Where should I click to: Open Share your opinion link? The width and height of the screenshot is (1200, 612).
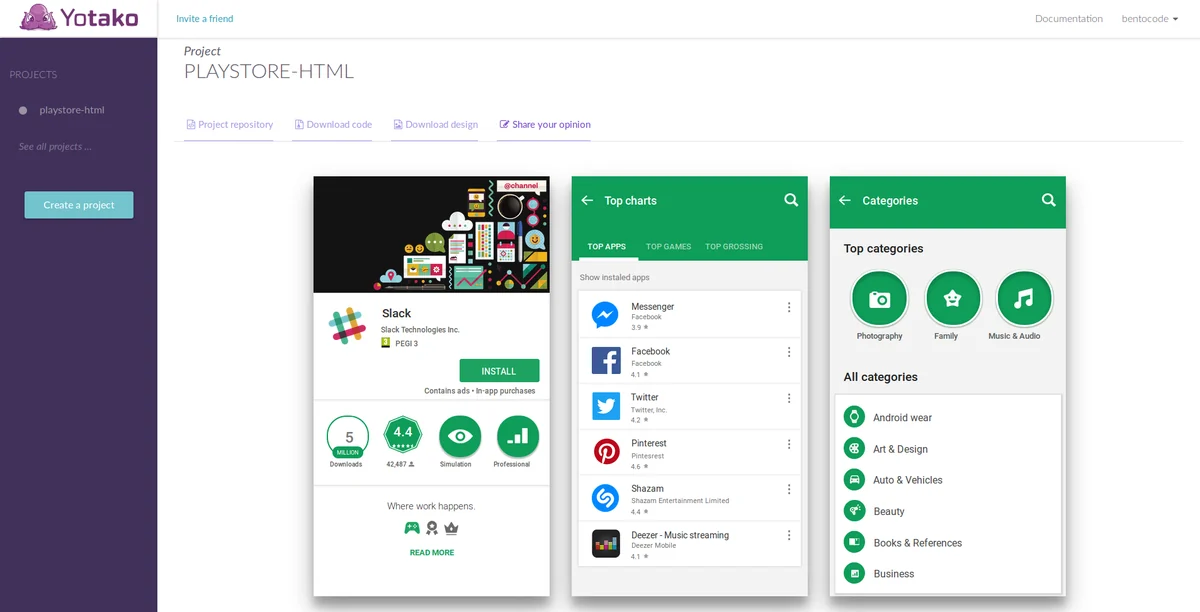point(545,125)
